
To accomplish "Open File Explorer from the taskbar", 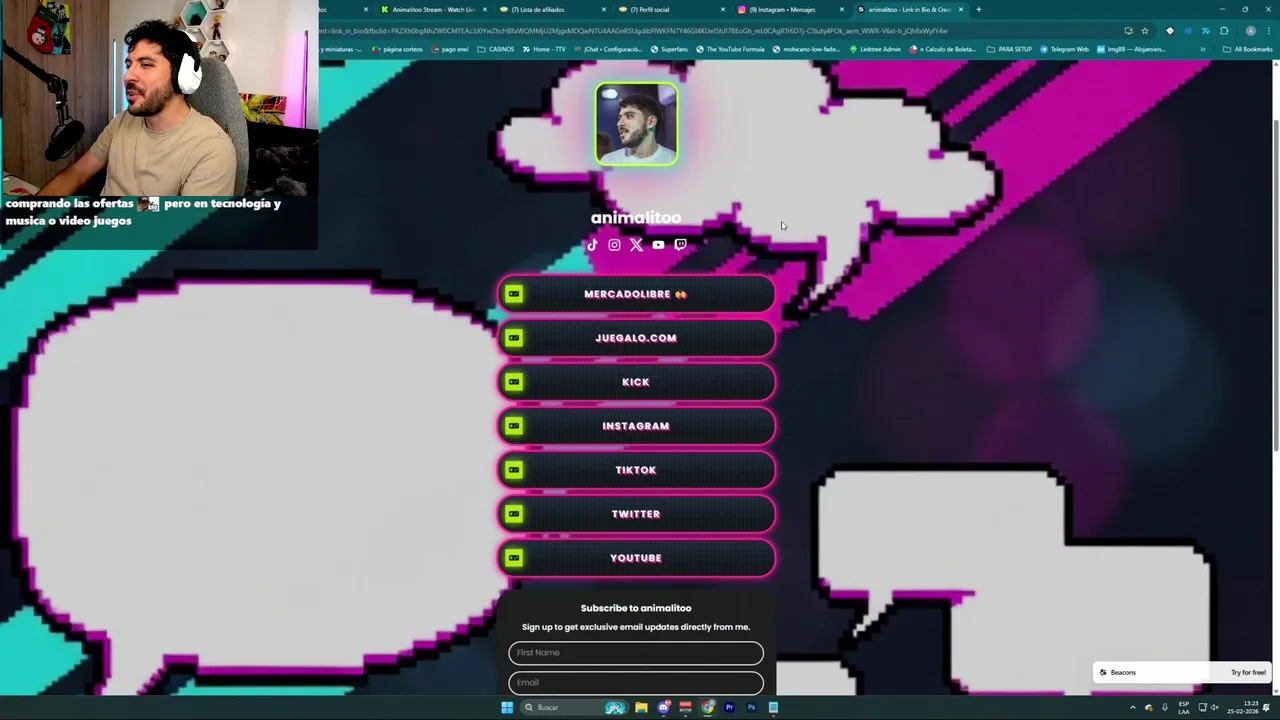I will [x=641, y=708].
